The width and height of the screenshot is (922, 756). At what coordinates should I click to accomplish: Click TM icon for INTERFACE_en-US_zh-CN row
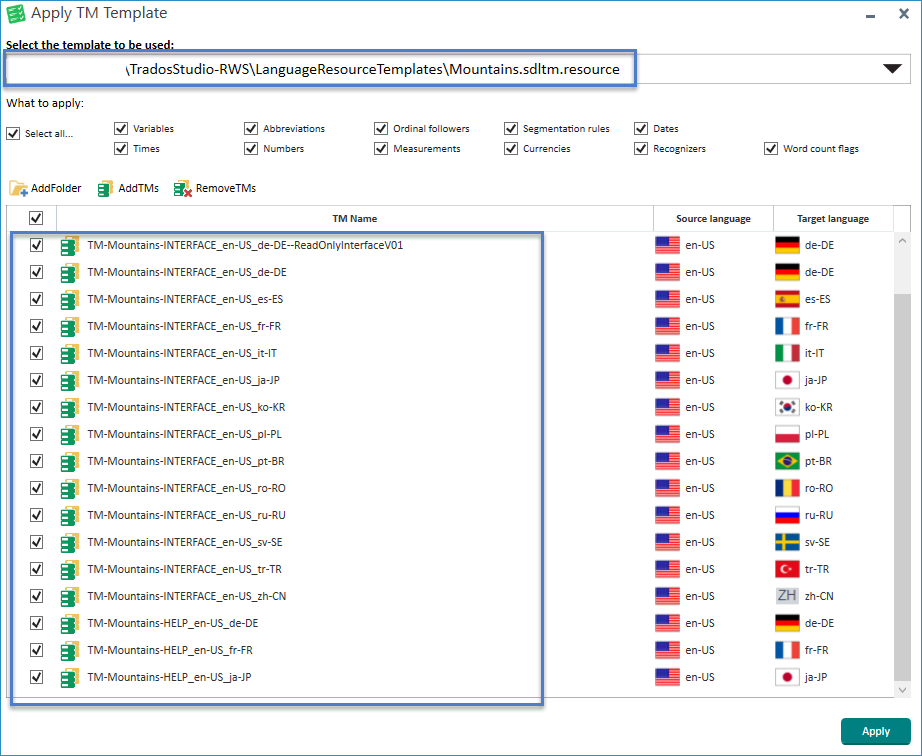click(x=70, y=597)
